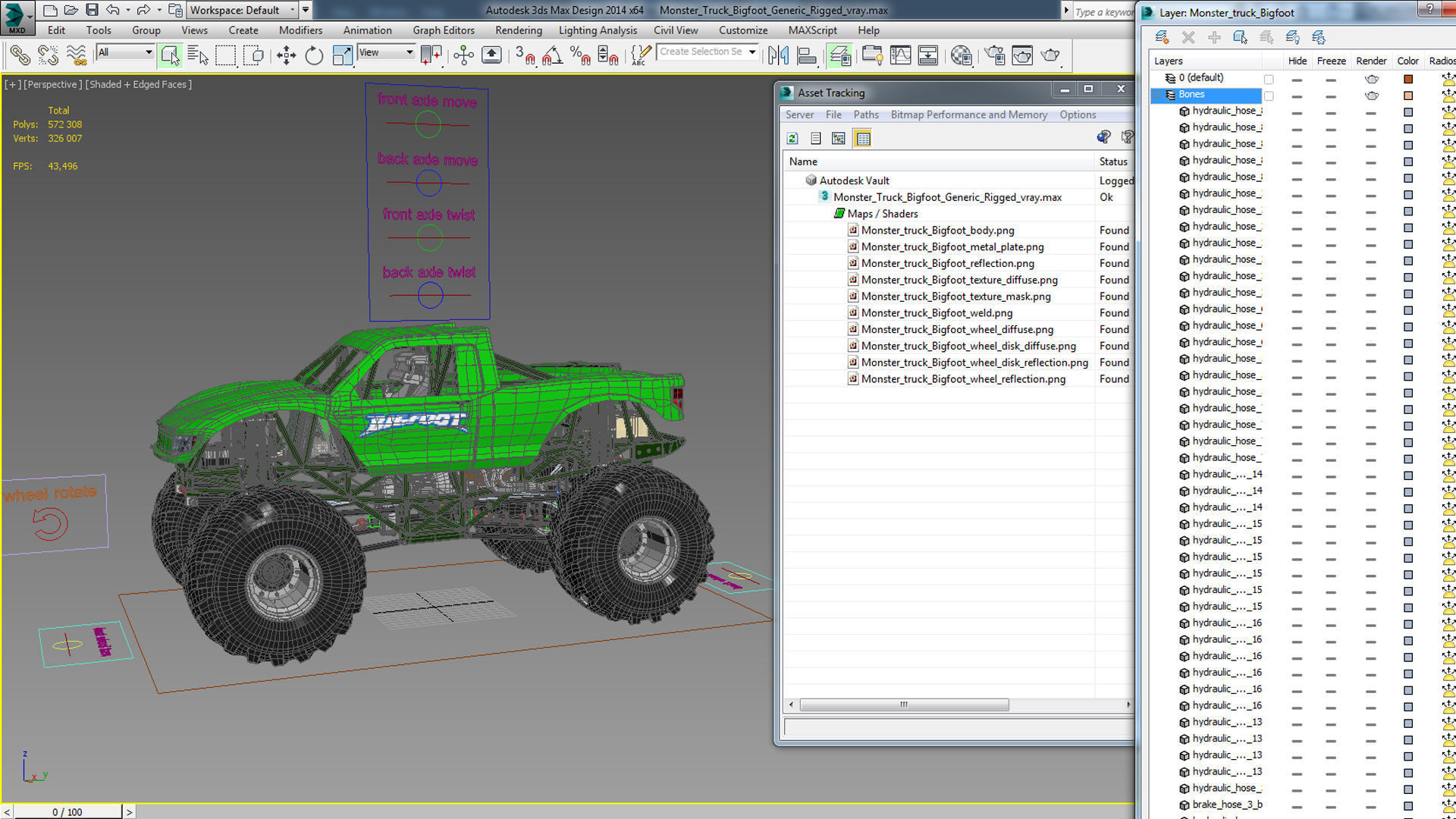The image size is (1456, 819).
Task: Toggle Percent Snap
Action: pos(580,55)
